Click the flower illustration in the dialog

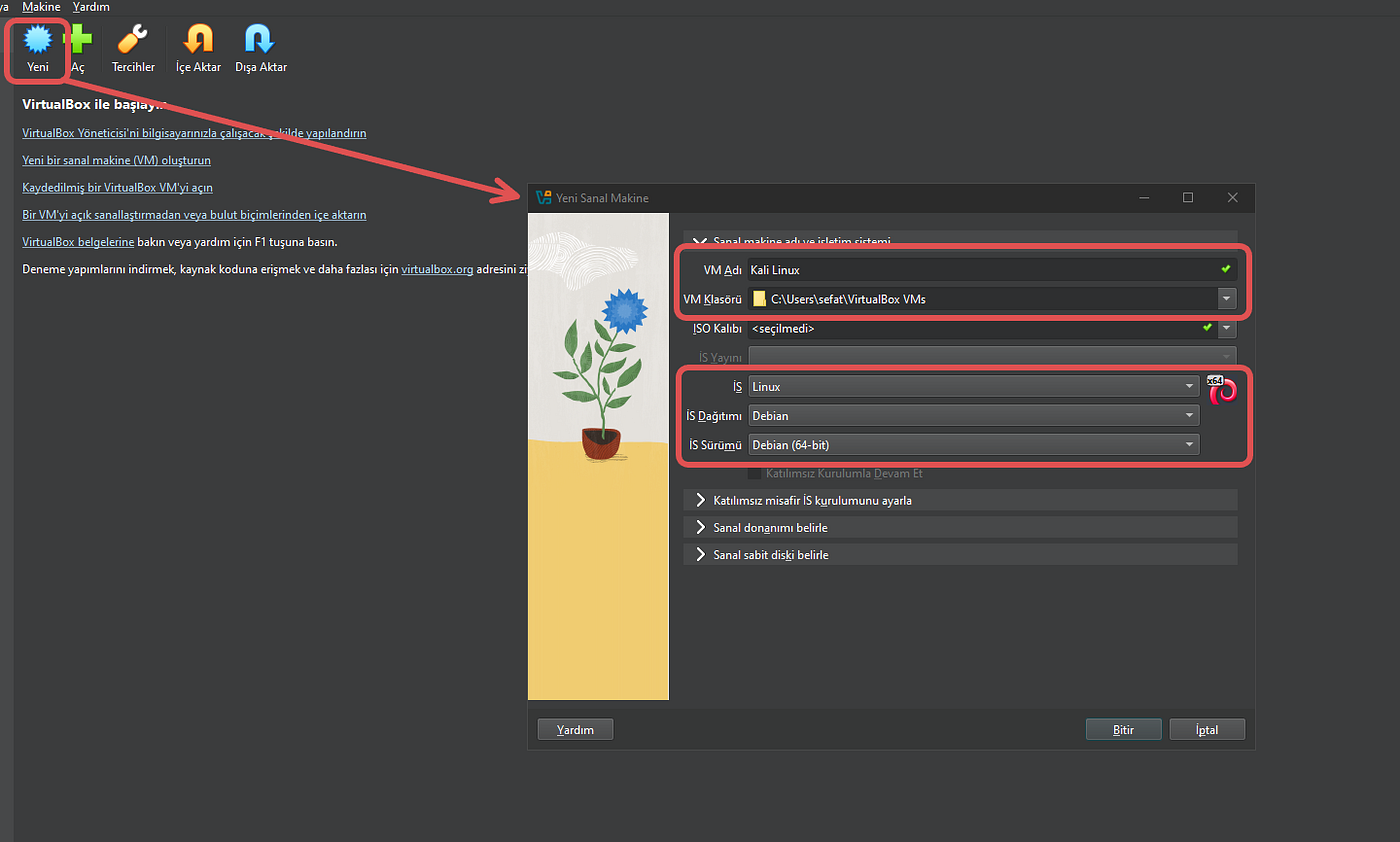click(x=598, y=457)
